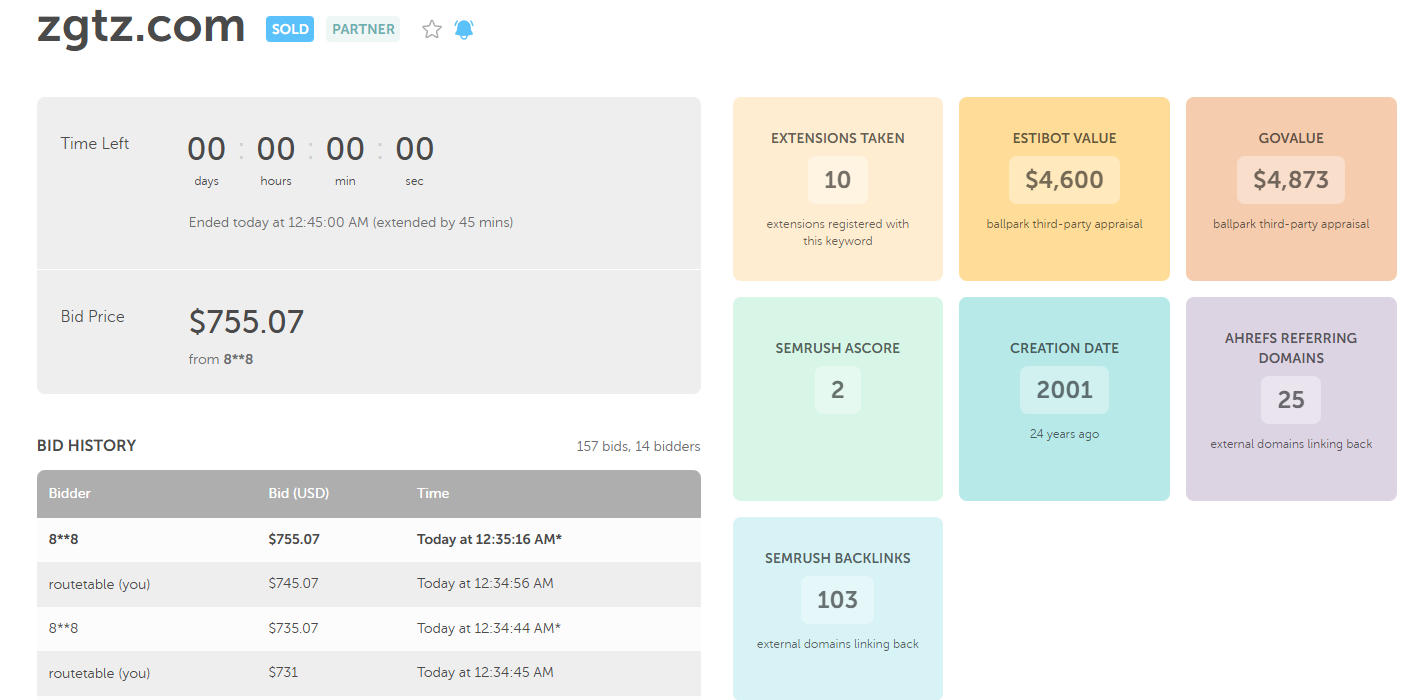
Task: Click the $735.07 bid row
Action: tap(368, 628)
